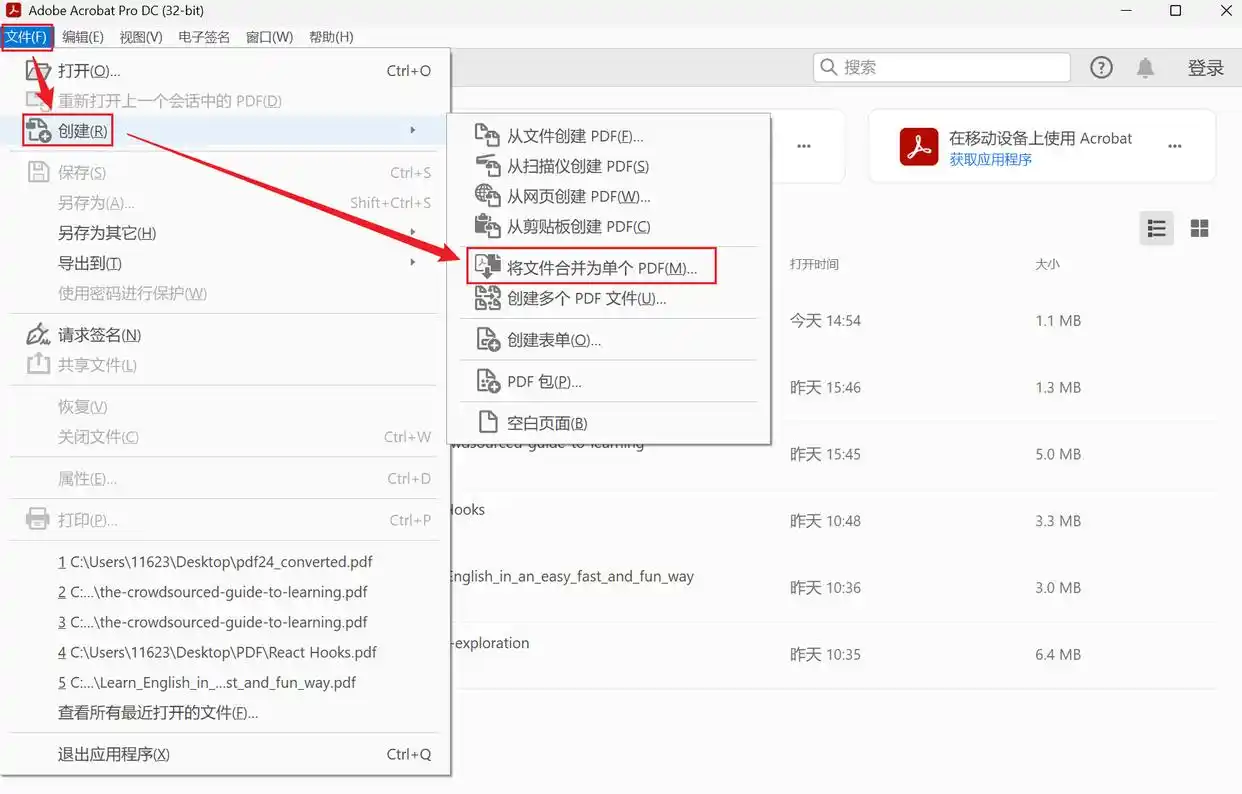Sort by the 打开时间 column header
This screenshot has width=1242, height=794.
814,264
